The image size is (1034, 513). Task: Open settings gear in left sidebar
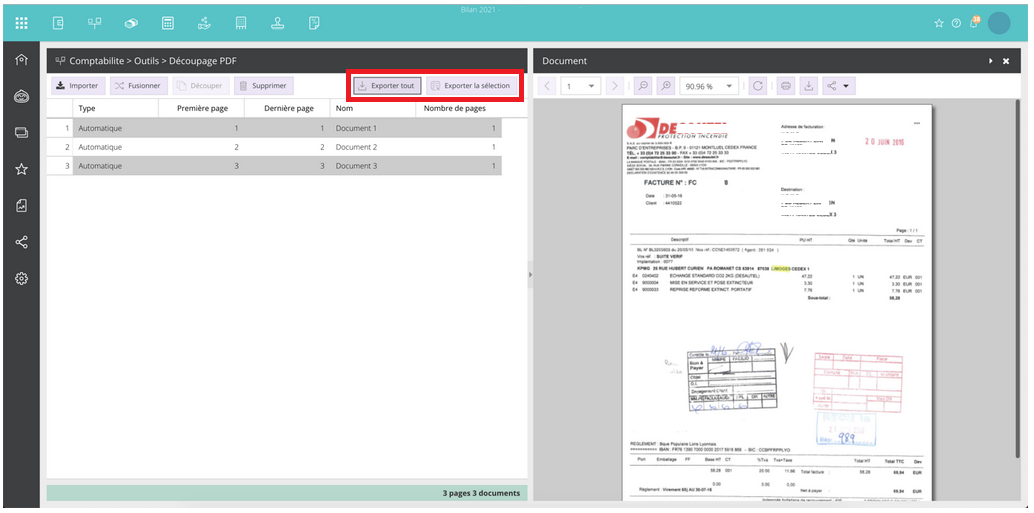point(21,278)
